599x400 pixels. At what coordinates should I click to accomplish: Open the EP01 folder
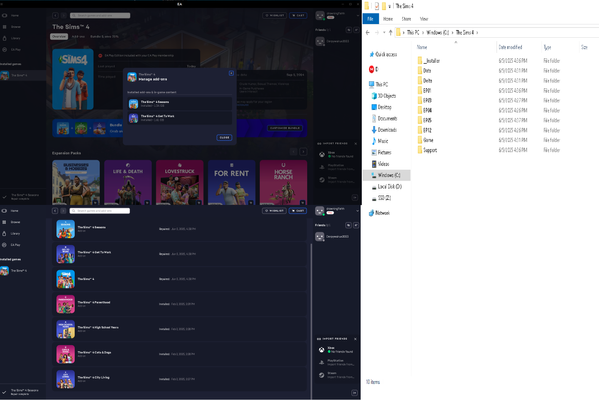[427, 91]
